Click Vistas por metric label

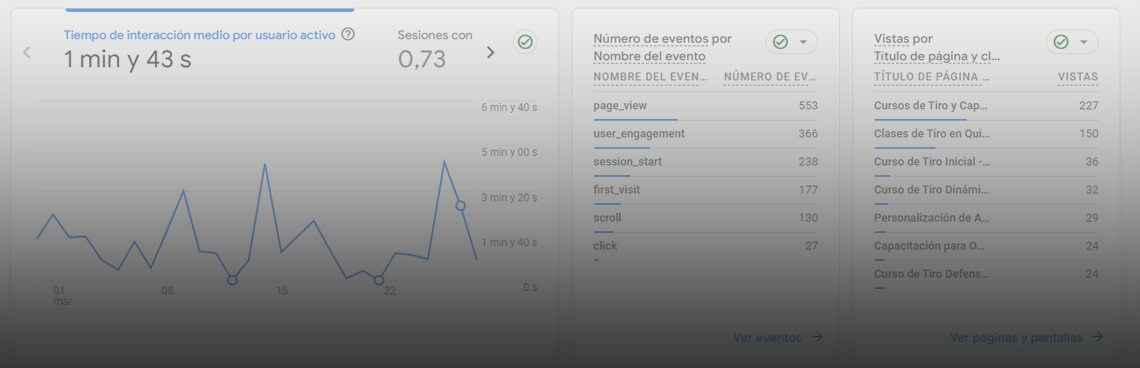click(x=903, y=39)
